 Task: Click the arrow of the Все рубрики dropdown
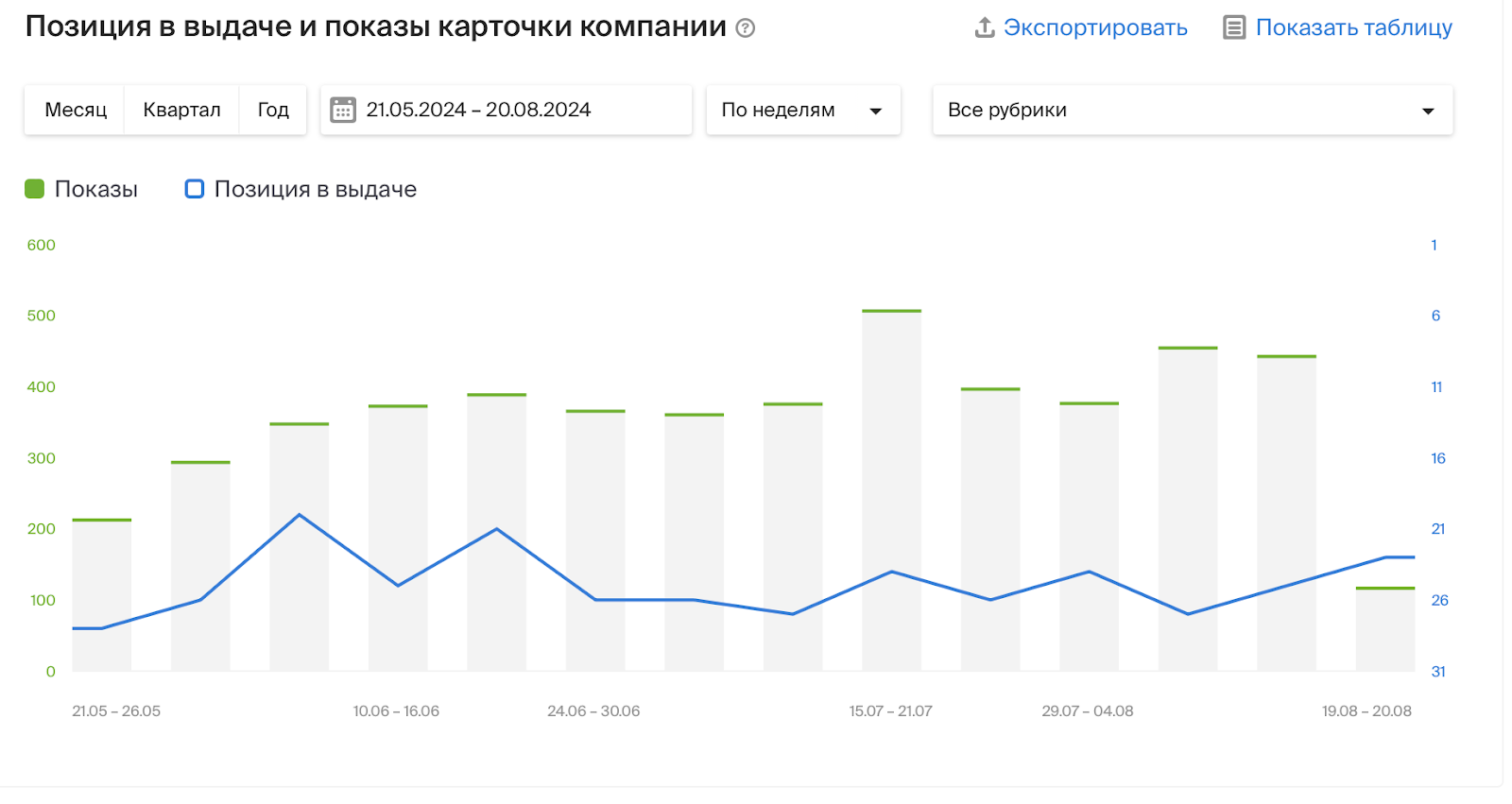1428,111
